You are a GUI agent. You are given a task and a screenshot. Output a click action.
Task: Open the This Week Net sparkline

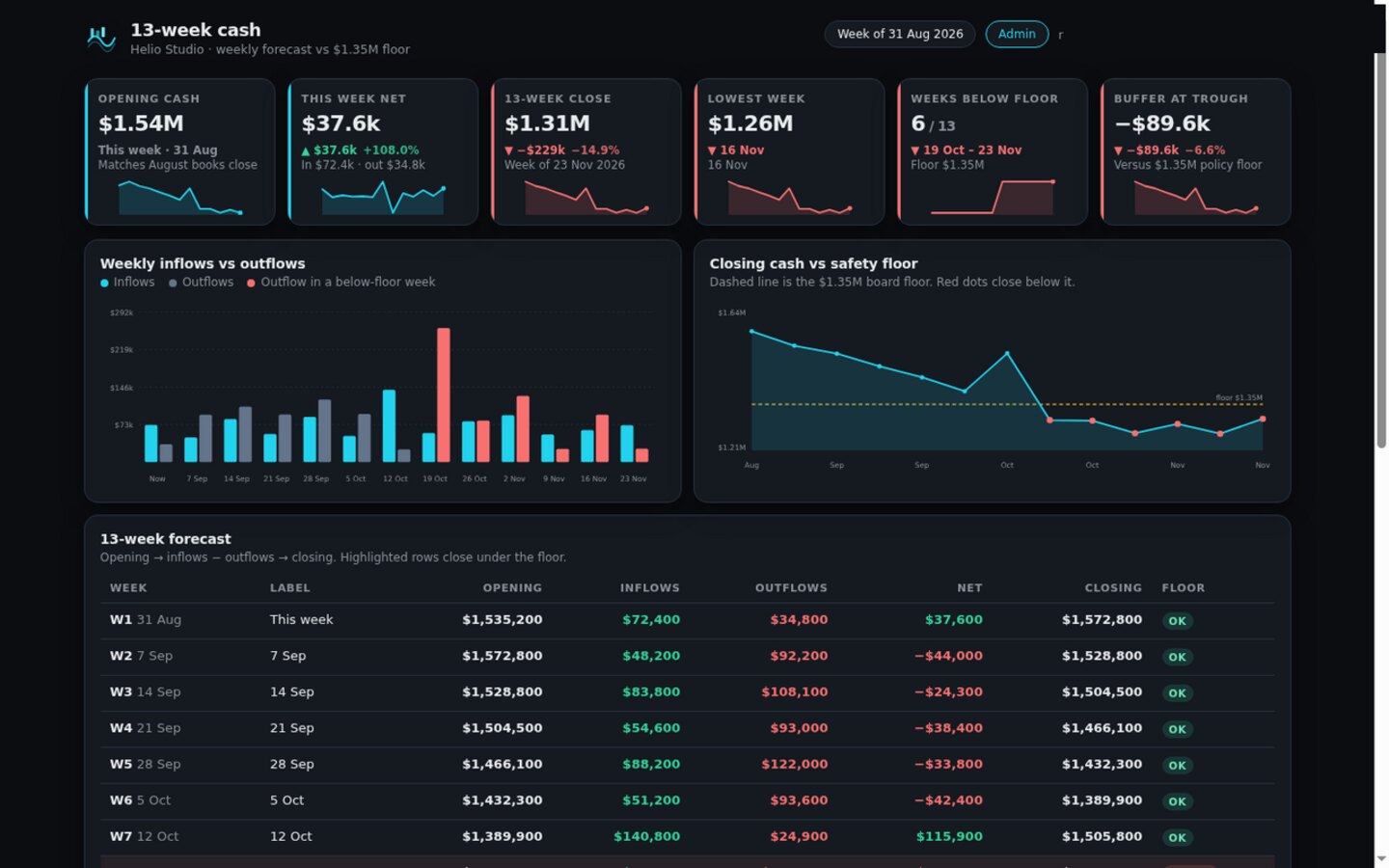pos(383,198)
